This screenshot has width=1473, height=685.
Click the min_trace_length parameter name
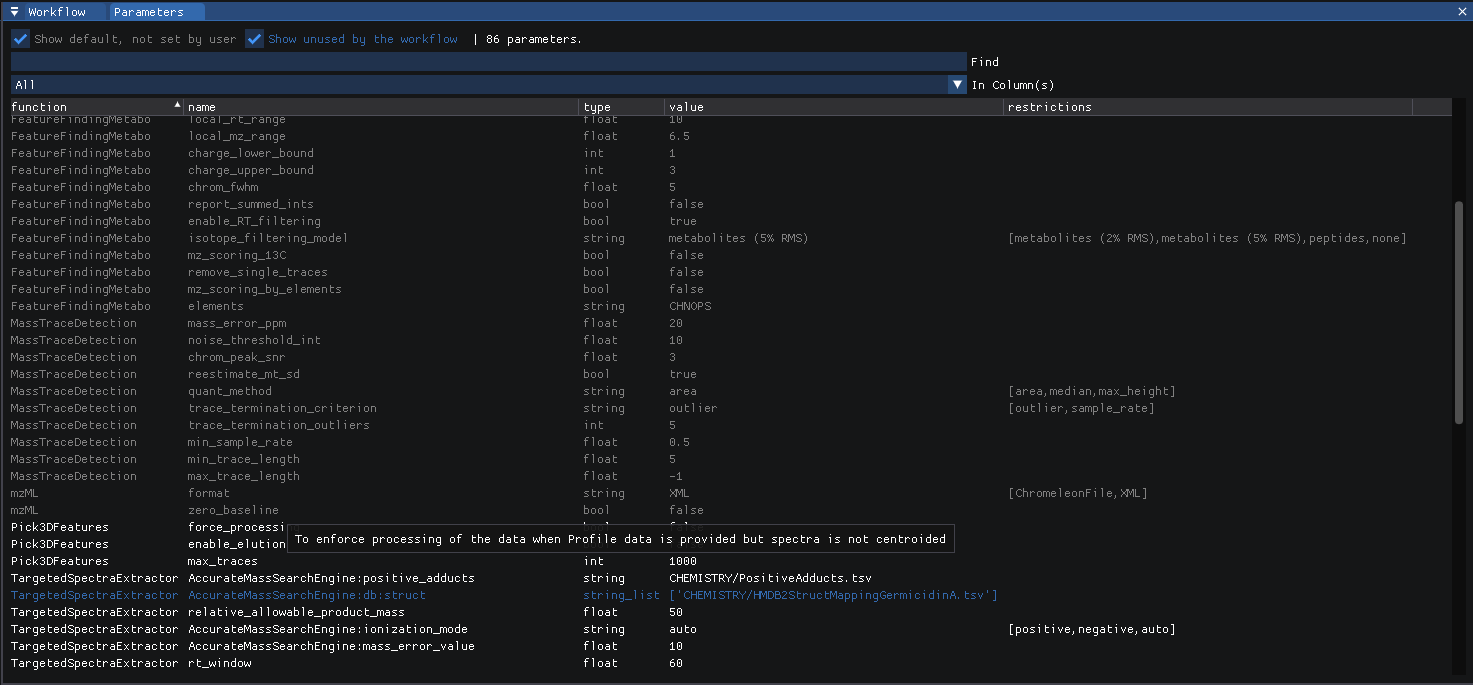(243, 459)
